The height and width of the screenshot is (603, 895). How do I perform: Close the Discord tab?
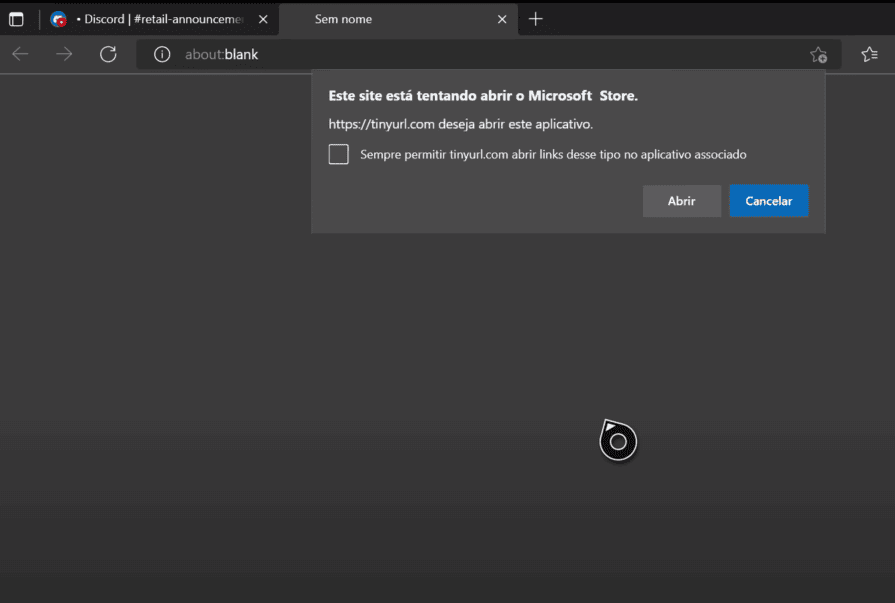262,19
